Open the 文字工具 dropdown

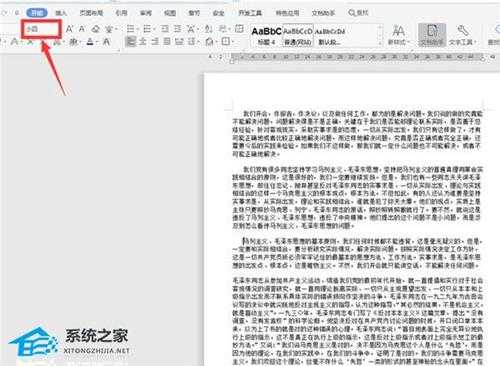click(x=462, y=35)
